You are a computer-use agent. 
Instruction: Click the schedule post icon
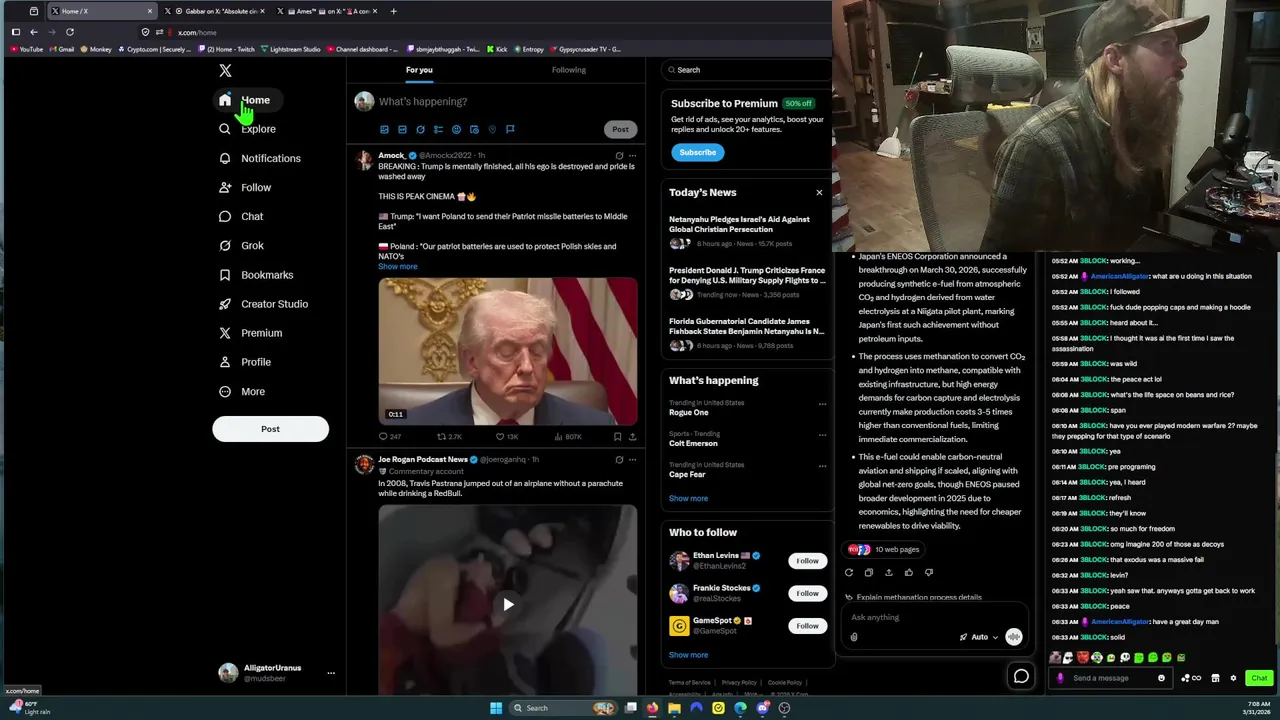coord(474,129)
